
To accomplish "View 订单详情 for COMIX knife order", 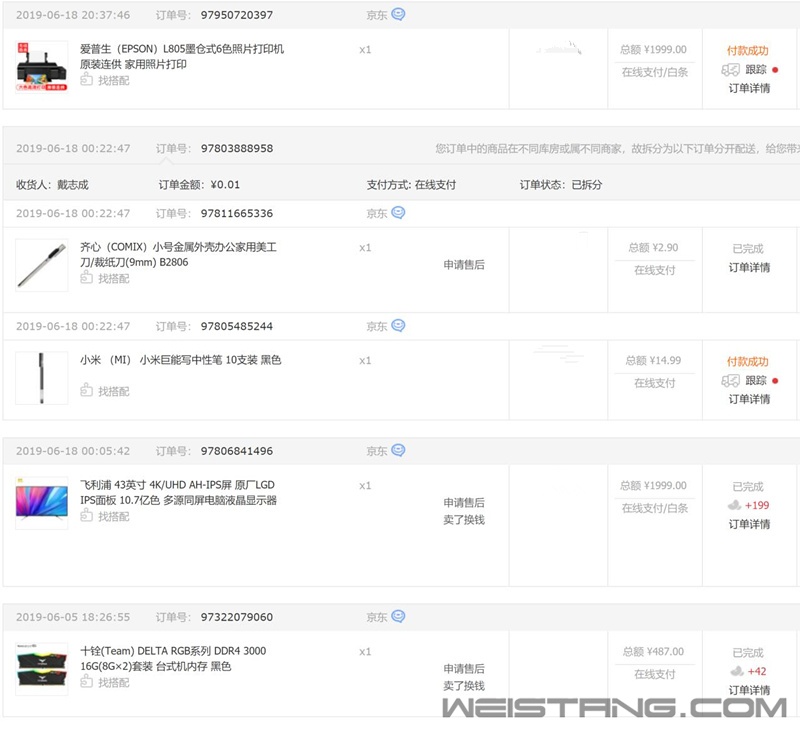I will 749,267.
